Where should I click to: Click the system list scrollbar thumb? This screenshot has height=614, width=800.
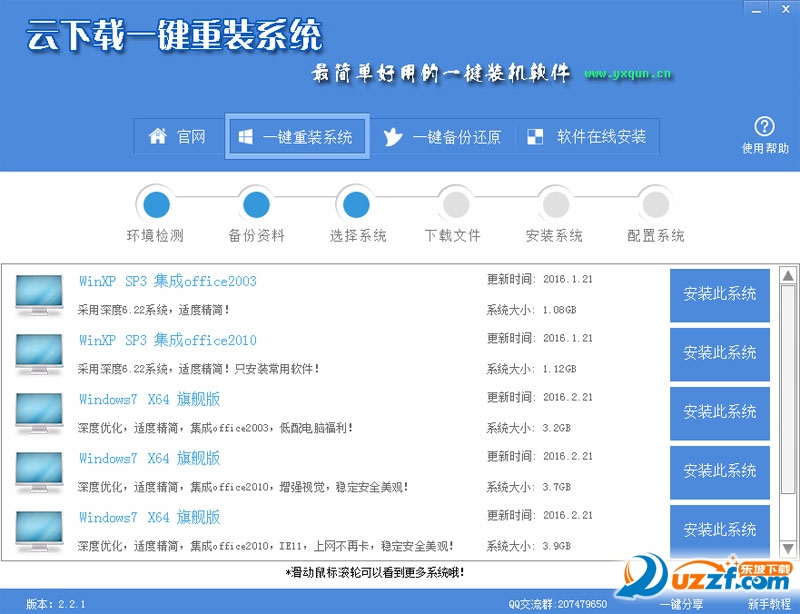click(788, 389)
